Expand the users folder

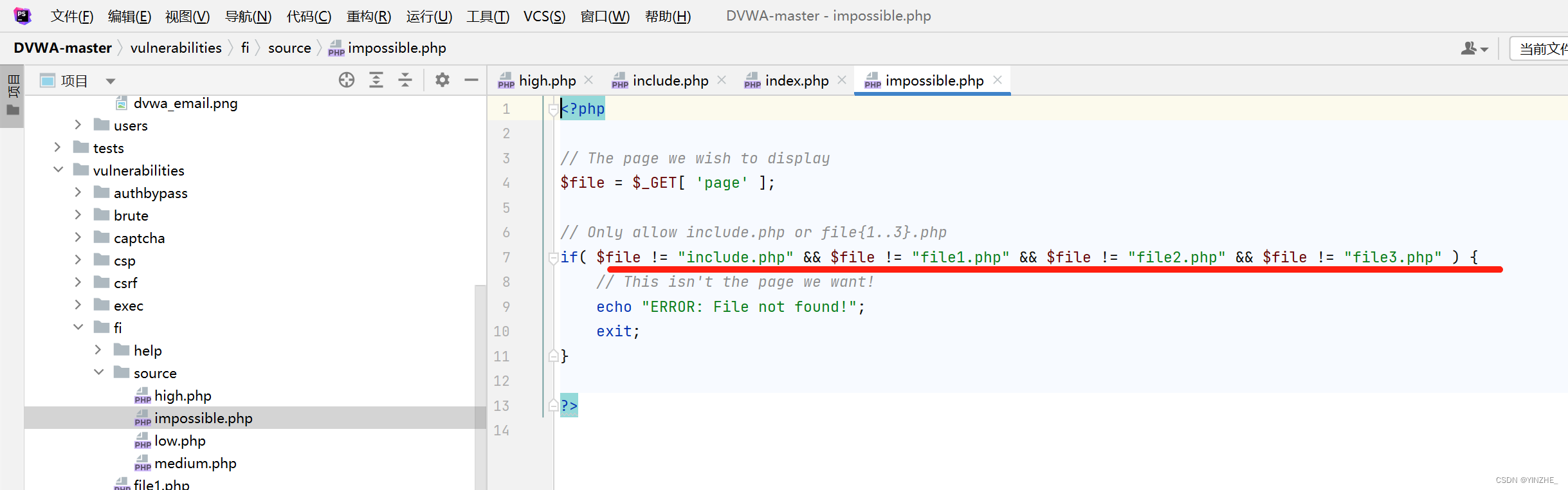click(x=78, y=125)
